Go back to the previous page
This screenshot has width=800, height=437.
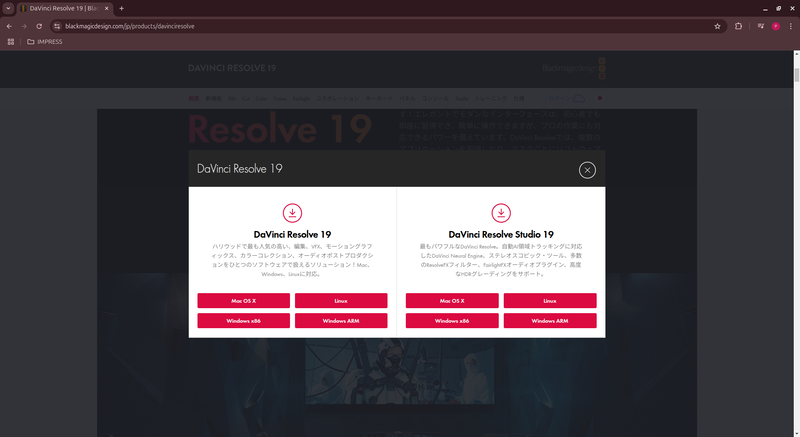[9, 26]
